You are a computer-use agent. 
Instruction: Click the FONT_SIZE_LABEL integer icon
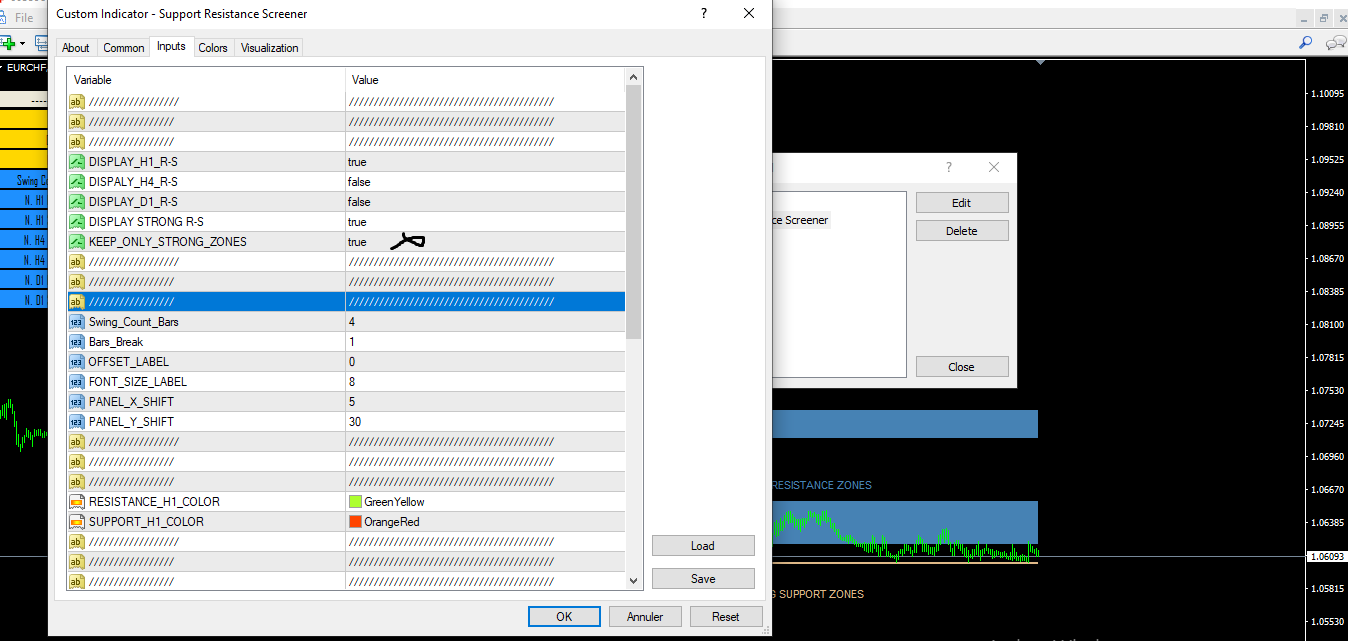(x=77, y=382)
